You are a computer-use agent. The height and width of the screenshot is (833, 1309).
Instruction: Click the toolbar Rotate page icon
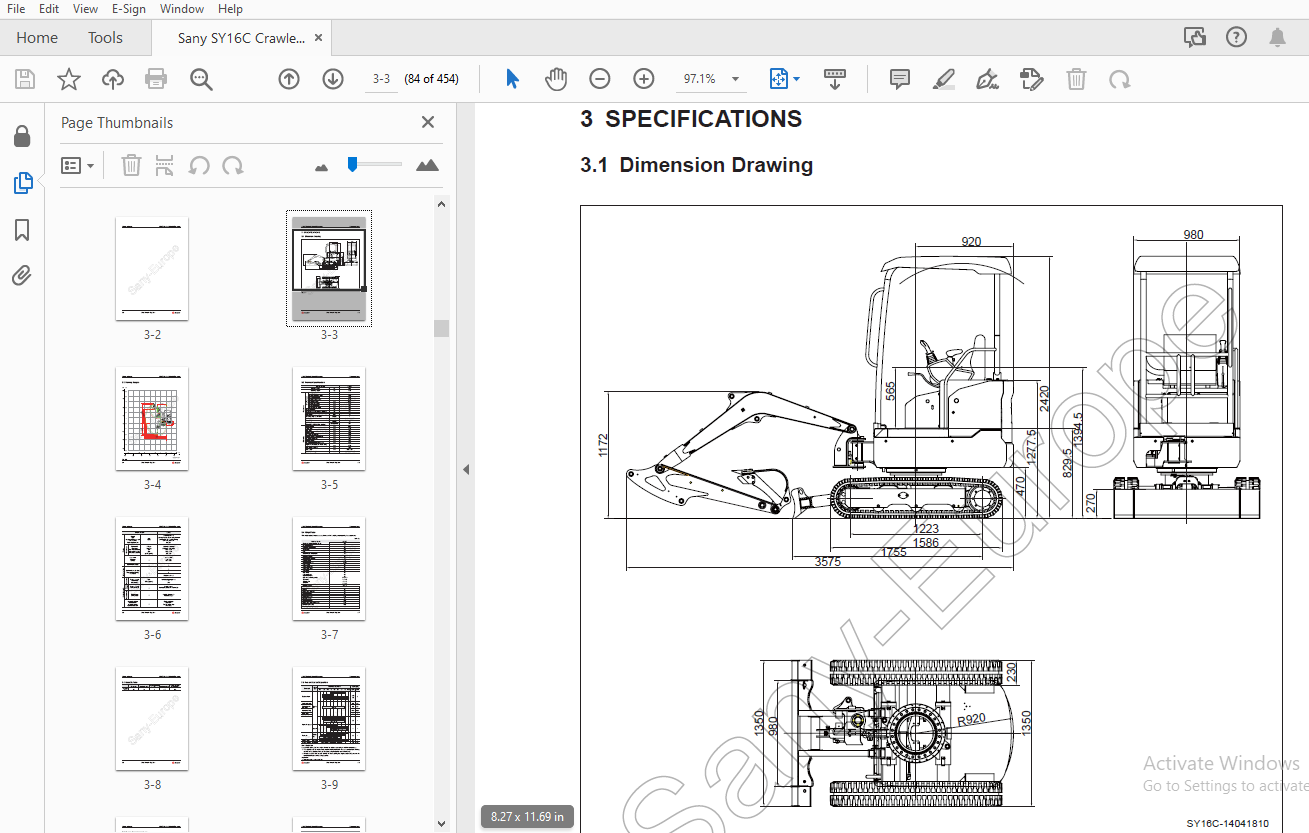click(x=1120, y=79)
